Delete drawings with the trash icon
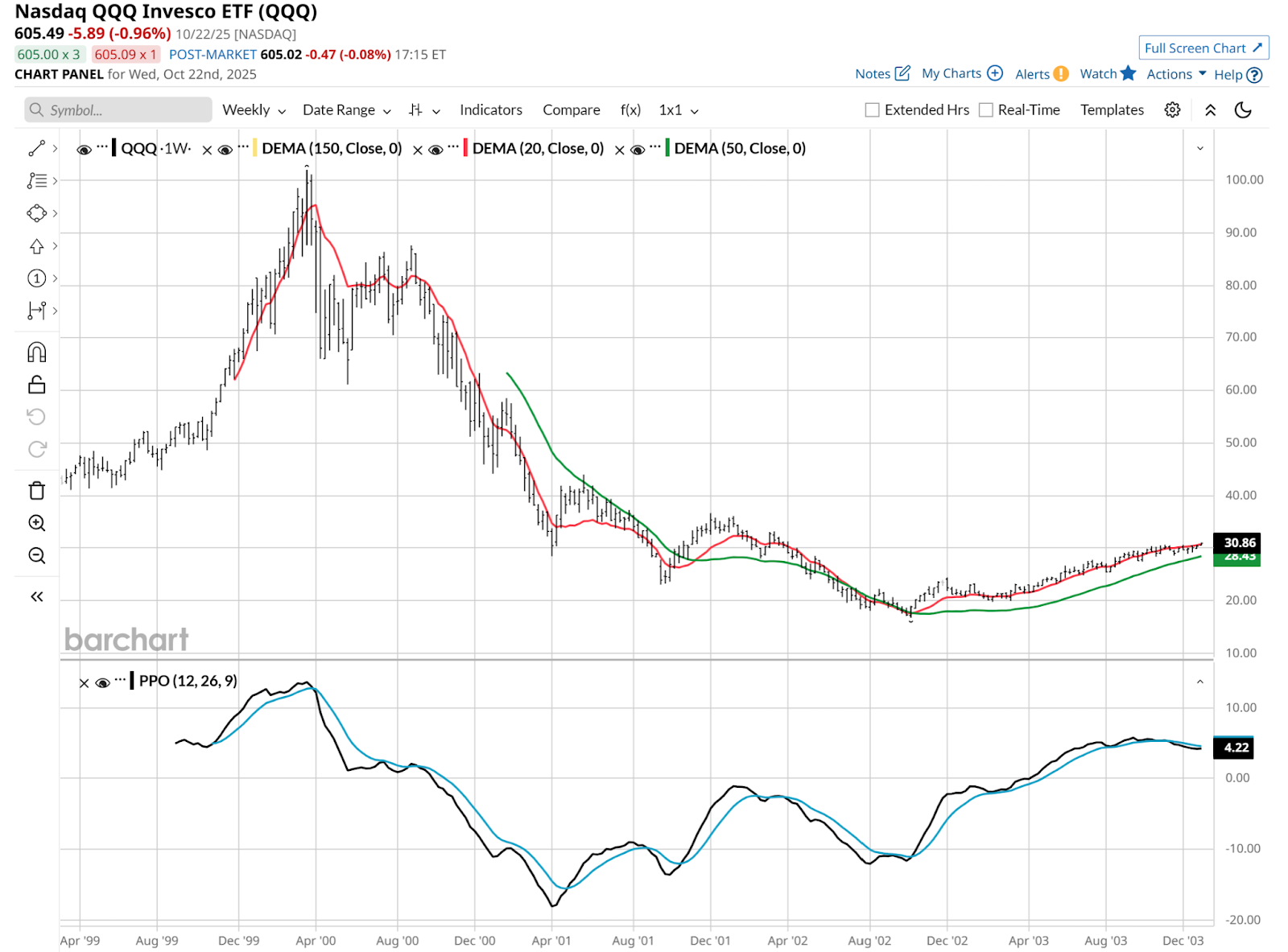The height and width of the screenshot is (952, 1288). click(37, 491)
